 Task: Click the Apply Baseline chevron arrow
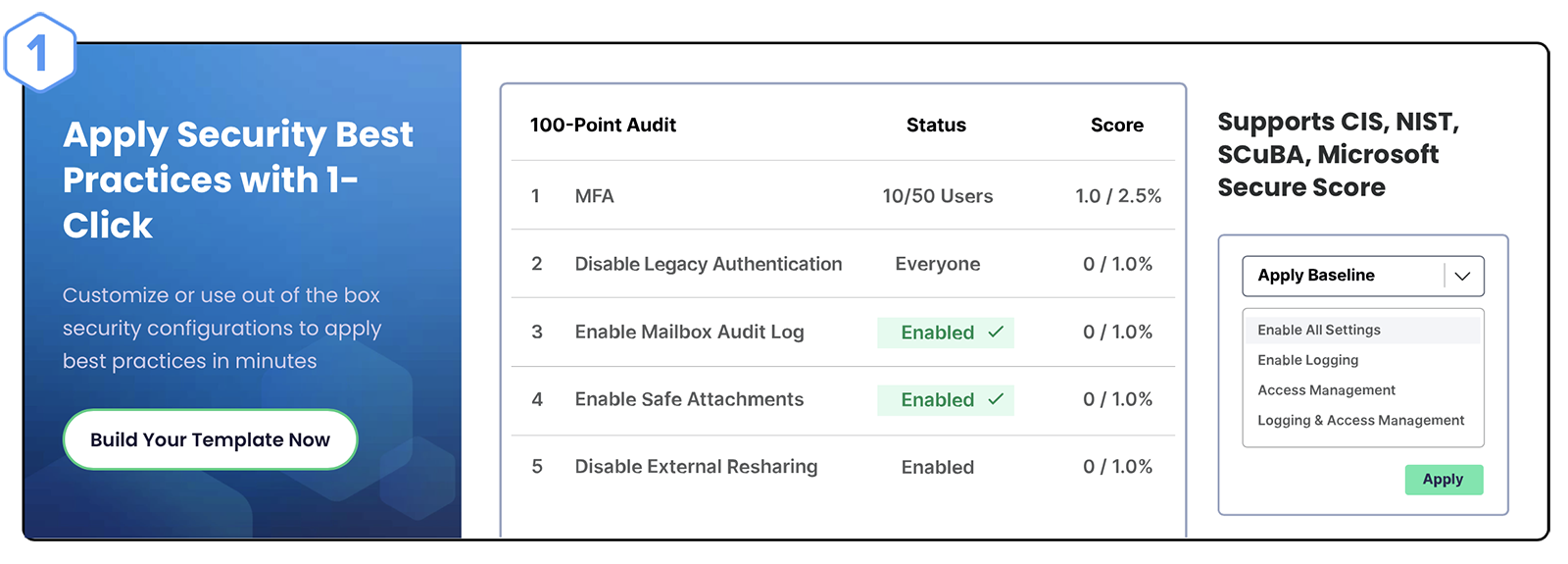[x=1462, y=276]
